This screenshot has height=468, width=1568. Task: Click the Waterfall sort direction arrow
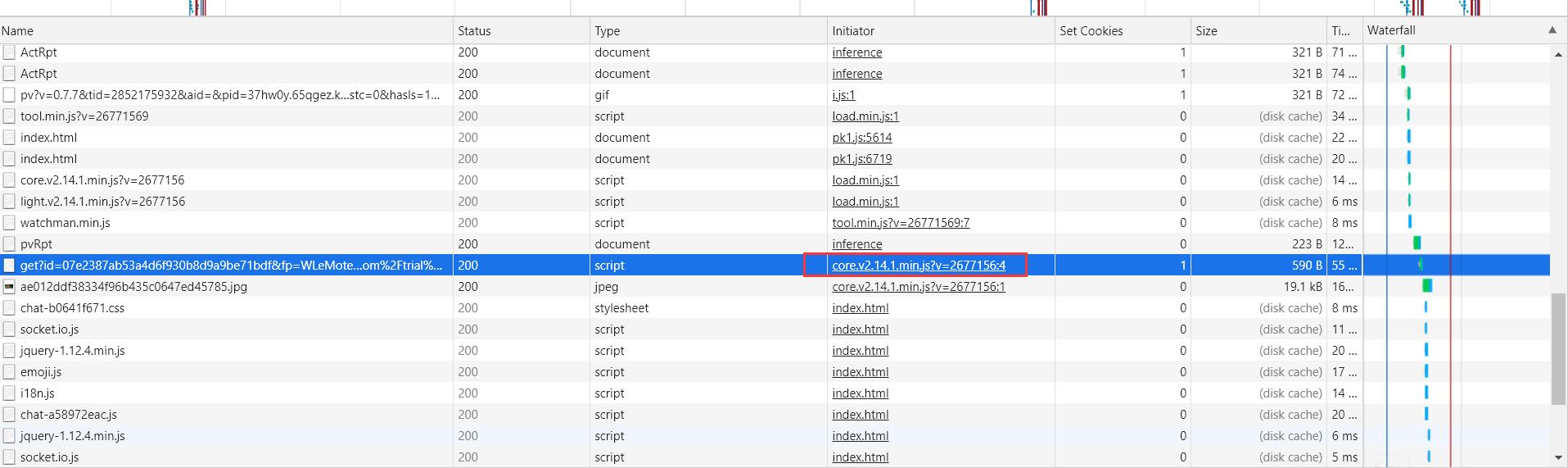pos(1552,30)
